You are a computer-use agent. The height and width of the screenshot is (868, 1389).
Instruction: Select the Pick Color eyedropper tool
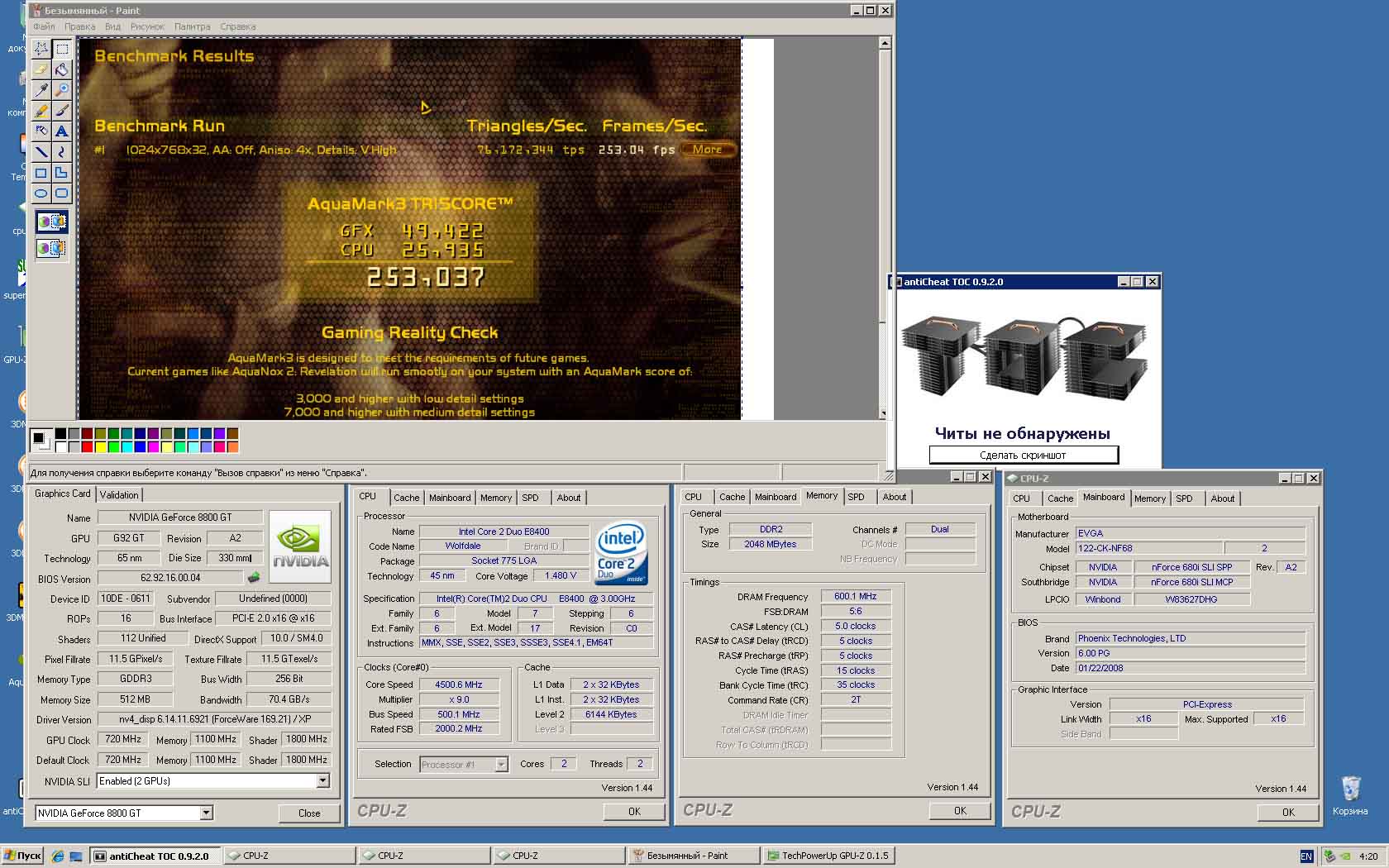41,90
